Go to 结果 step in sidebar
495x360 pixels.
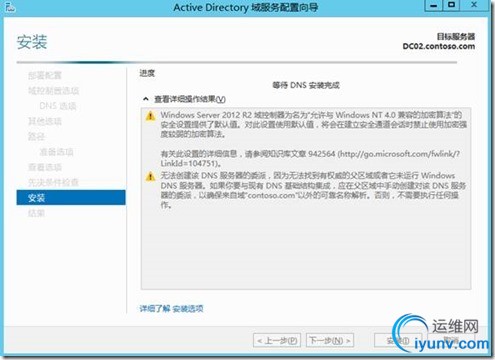coord(36,213)
